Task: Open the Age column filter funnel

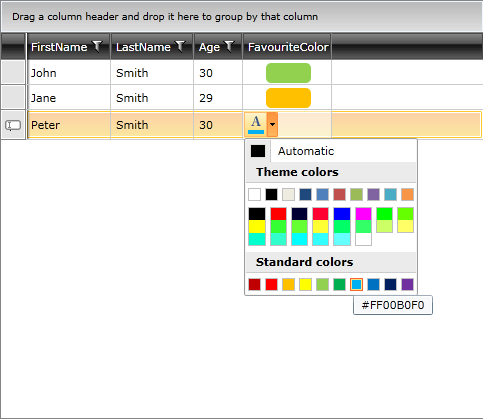Action: coord(229,47)
